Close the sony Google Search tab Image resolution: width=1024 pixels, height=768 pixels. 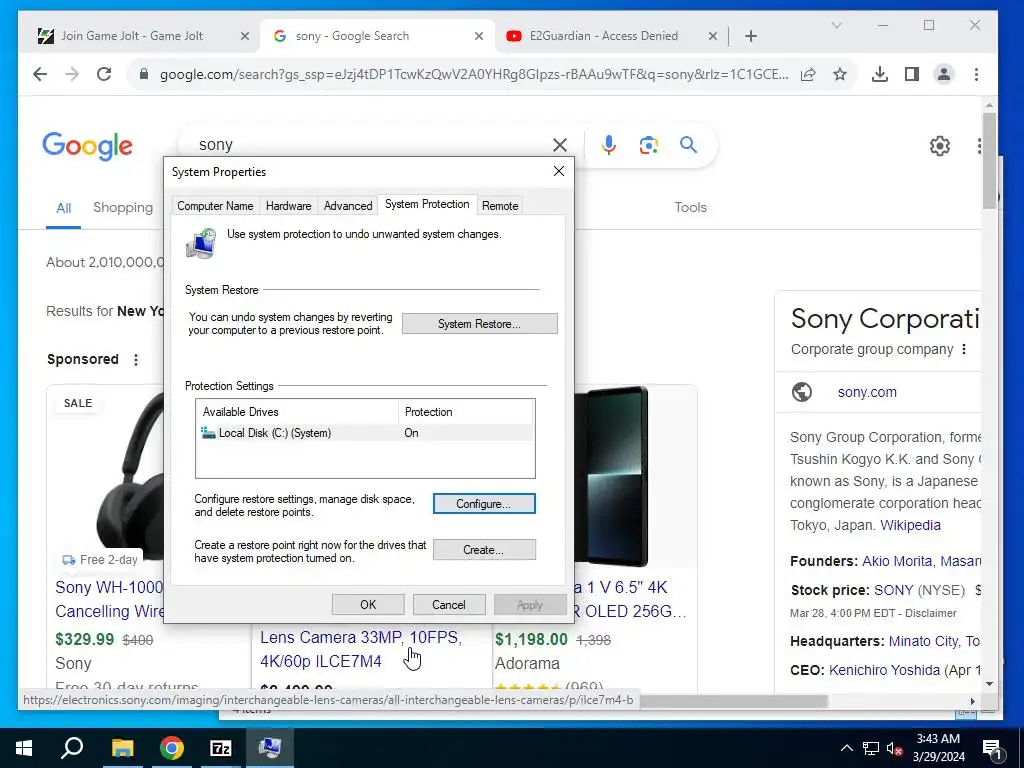click(479, 36)
